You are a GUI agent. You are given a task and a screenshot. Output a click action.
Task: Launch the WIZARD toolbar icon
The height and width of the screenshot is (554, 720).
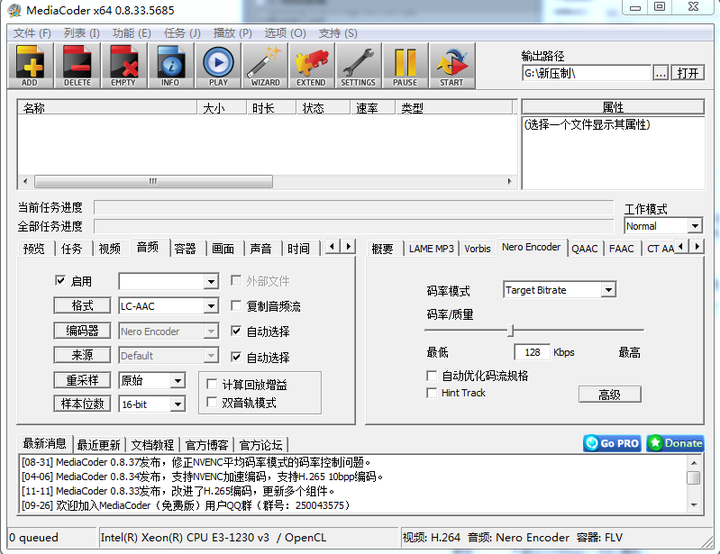[x=265, y=65]
